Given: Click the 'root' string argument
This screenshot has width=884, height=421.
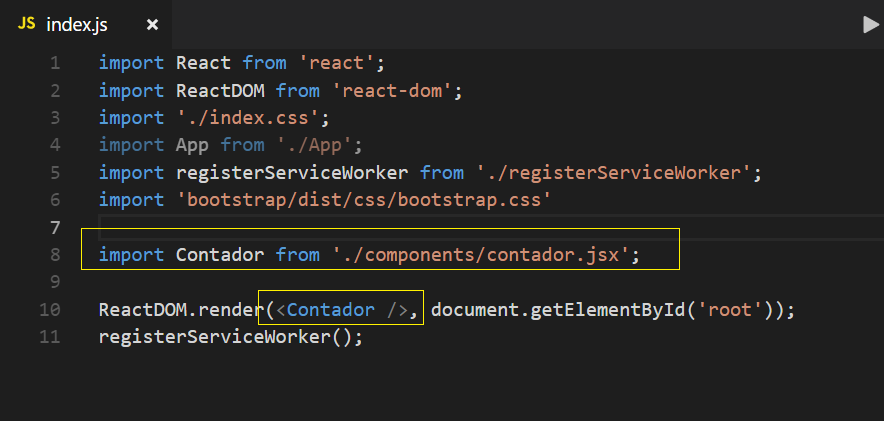Looking at the screenshot, I should tap(725, 310).
